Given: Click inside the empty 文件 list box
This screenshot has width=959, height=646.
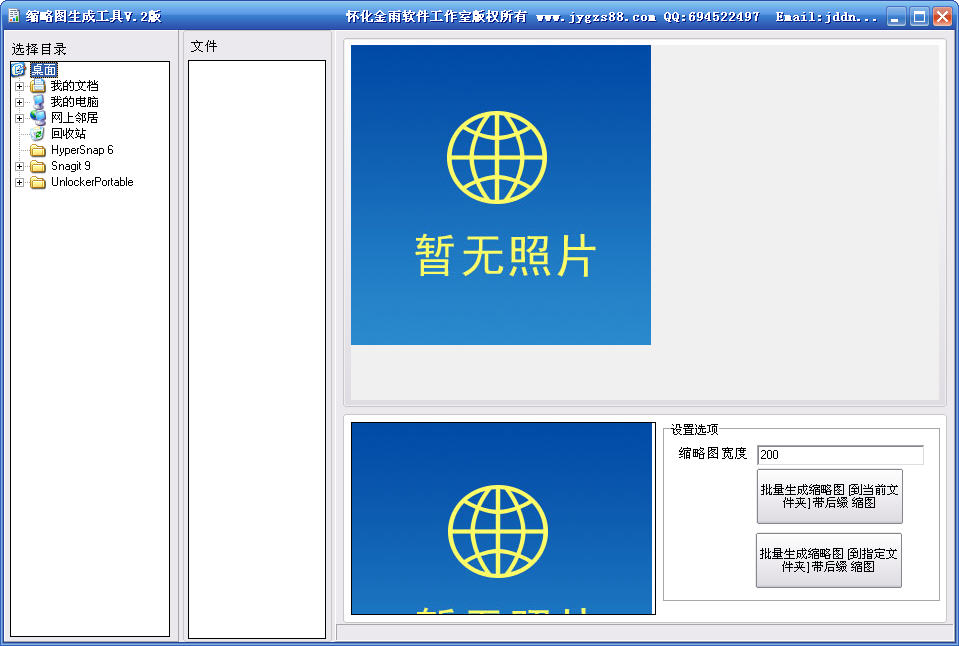Looking at the screenshot, I should tap(257, 349).
